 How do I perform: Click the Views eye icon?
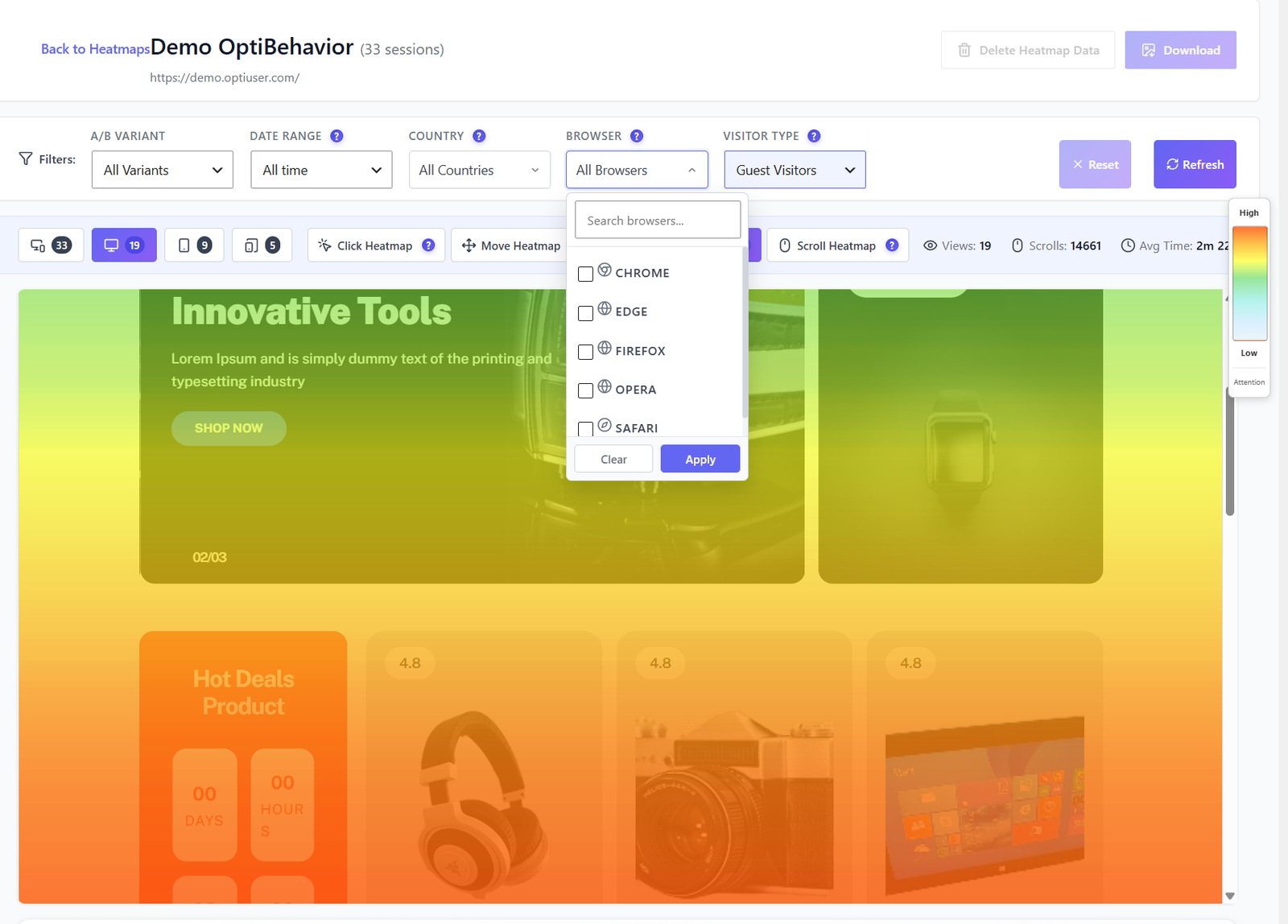pyautogui.click(x=930, y=245)
